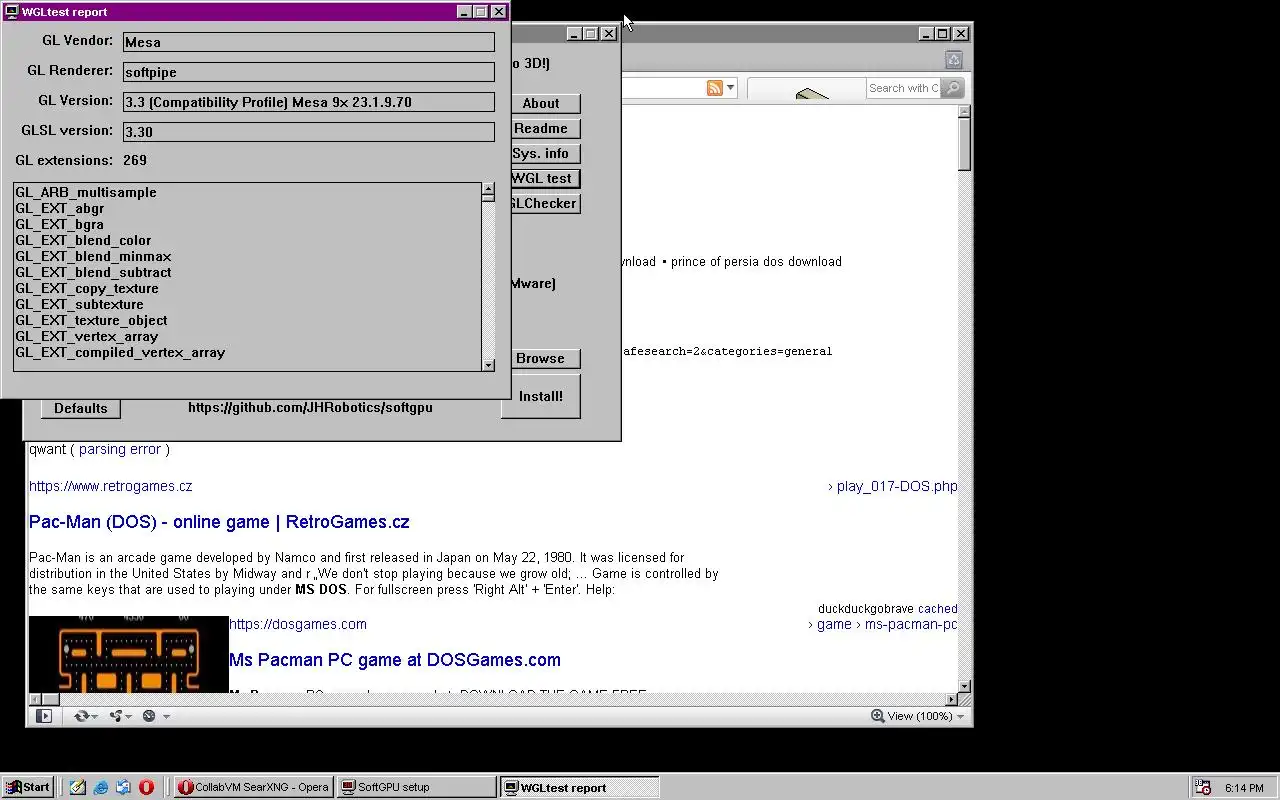Select GL_ARB_multisample in extensions list
This screenshot has width=1280, height=800.
(248, 192)
